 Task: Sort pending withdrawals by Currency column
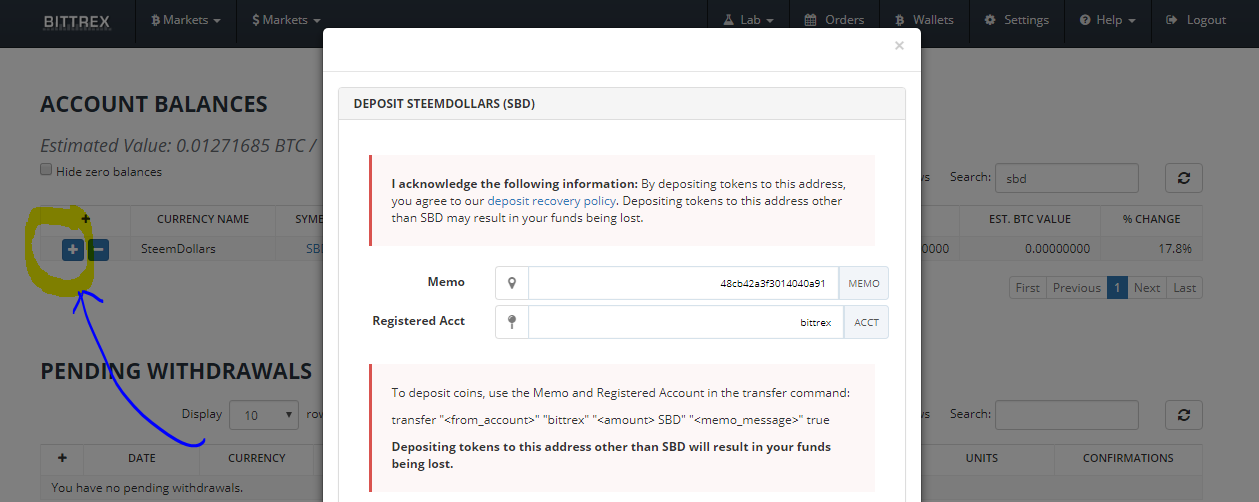point(257,458)
